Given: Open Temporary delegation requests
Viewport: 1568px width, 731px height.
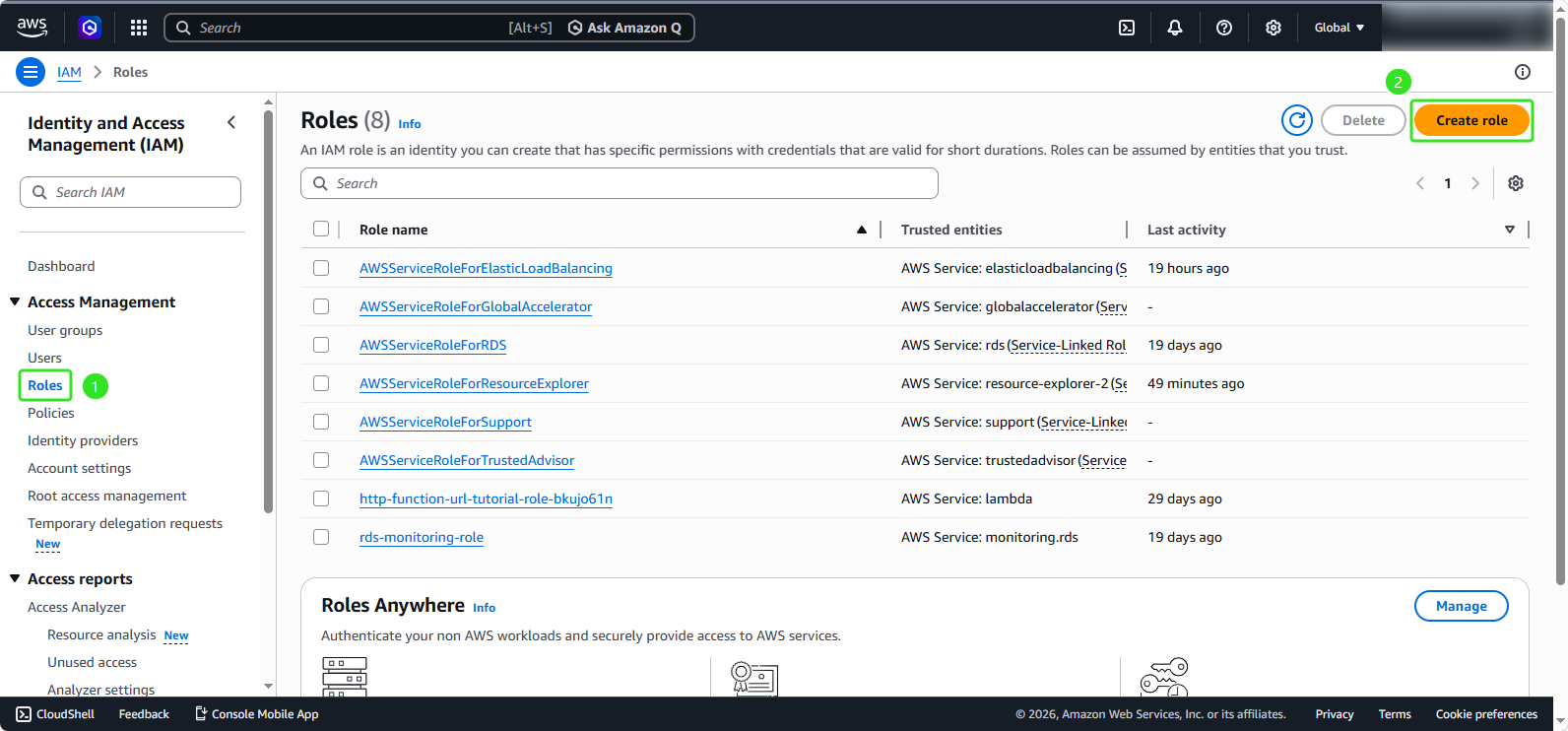Looking at the screenshot, I should 125,523.
